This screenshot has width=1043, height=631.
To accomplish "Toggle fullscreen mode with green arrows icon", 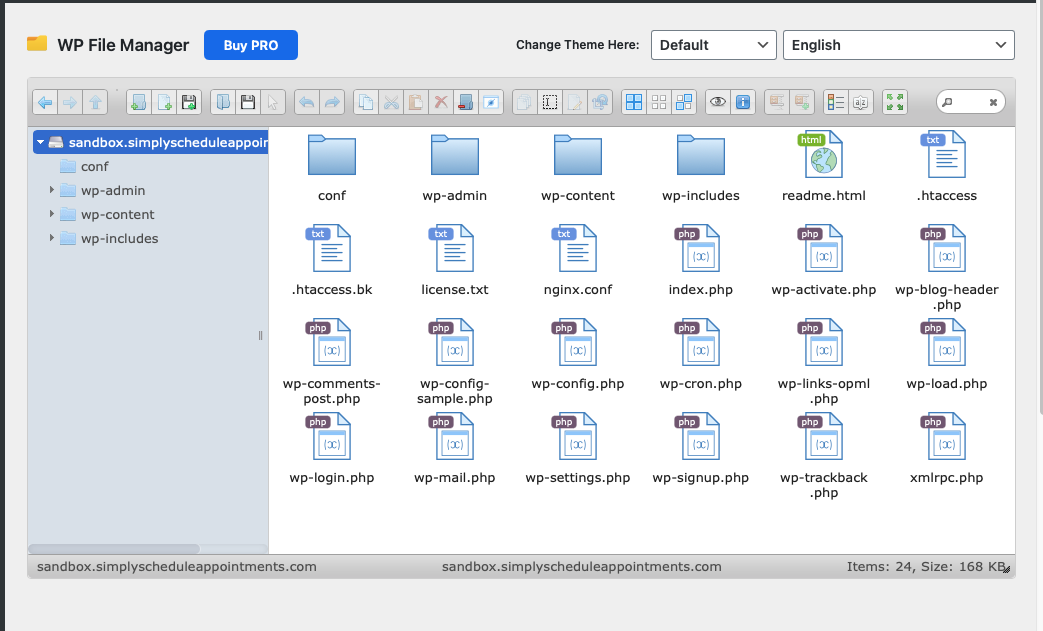I will (895, 102).
